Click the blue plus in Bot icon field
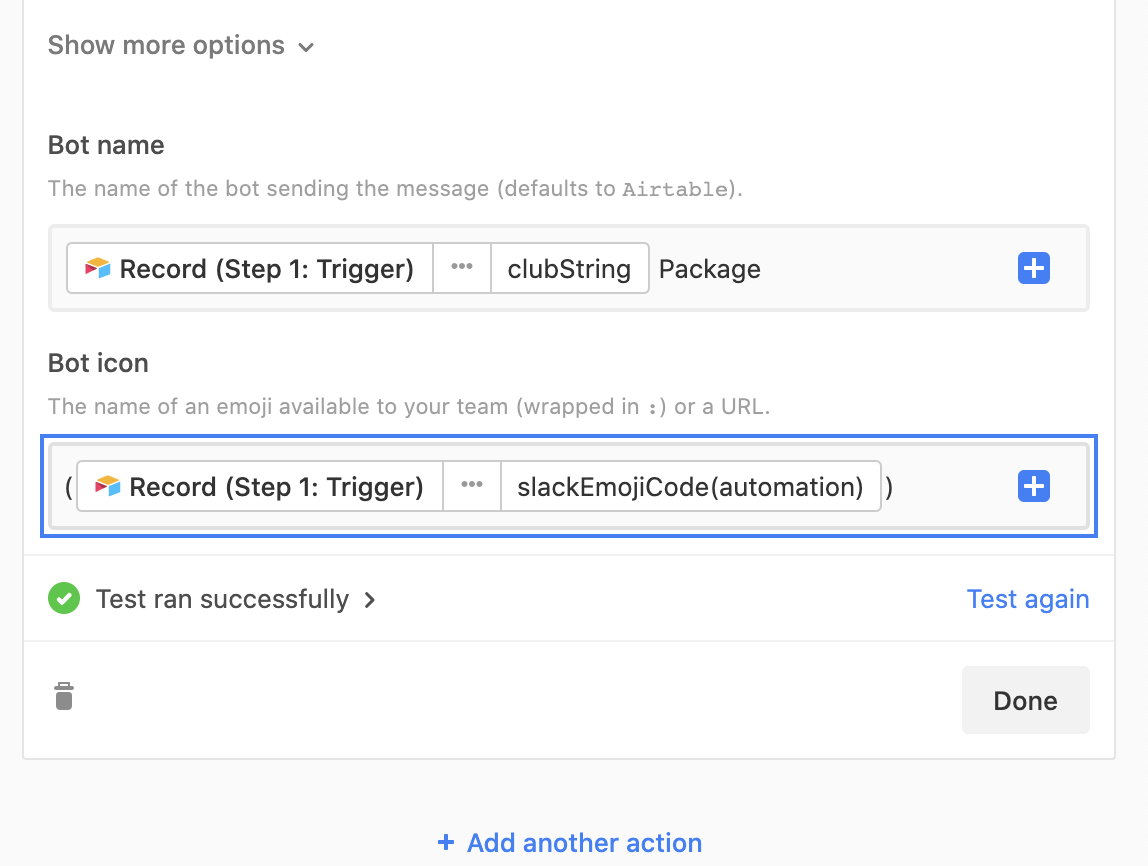The image size is (1148, 866). [x=1033, y=486]
